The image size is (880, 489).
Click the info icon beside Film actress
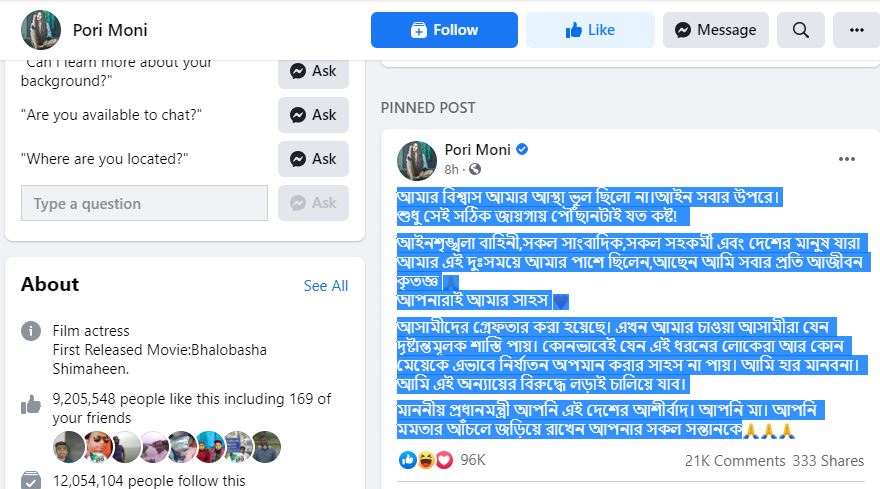point(33,331)
